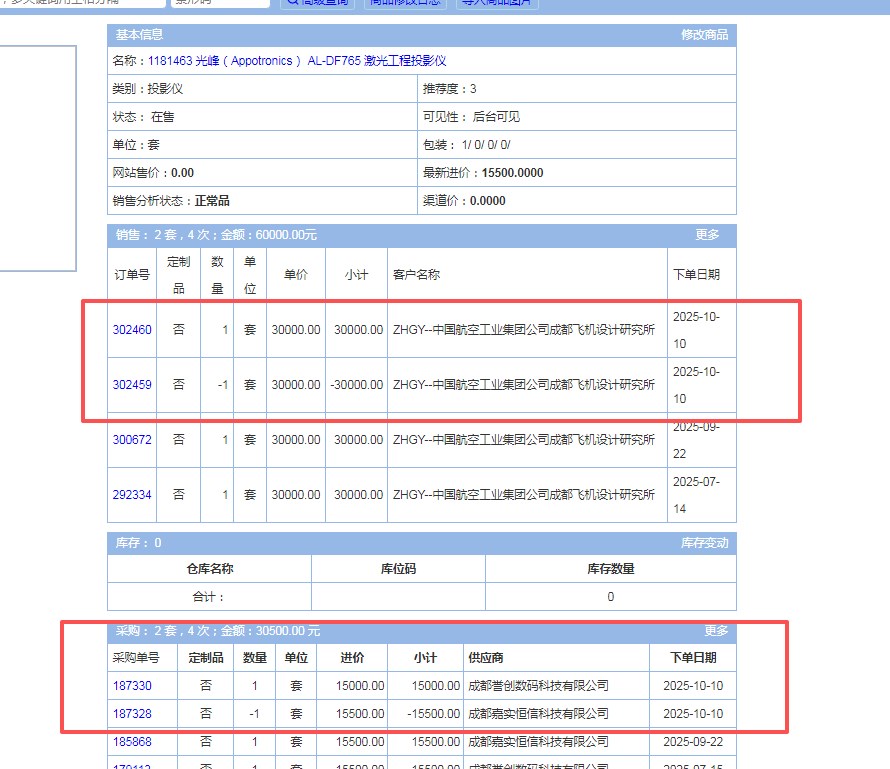Image resolution: width=890 pixels, height=769 pixels.
Task: Open purchase order 185868
Action: (x=132, y=742)
